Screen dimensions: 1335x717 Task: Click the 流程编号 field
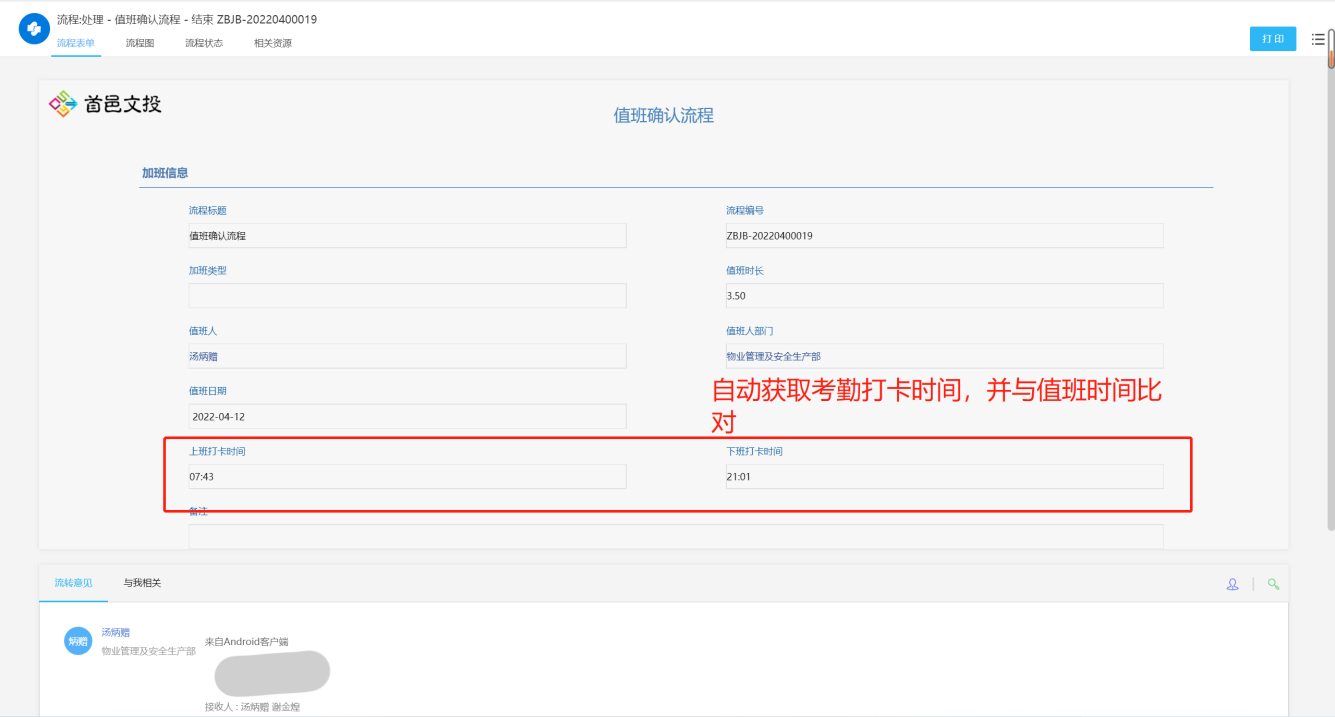944,236
